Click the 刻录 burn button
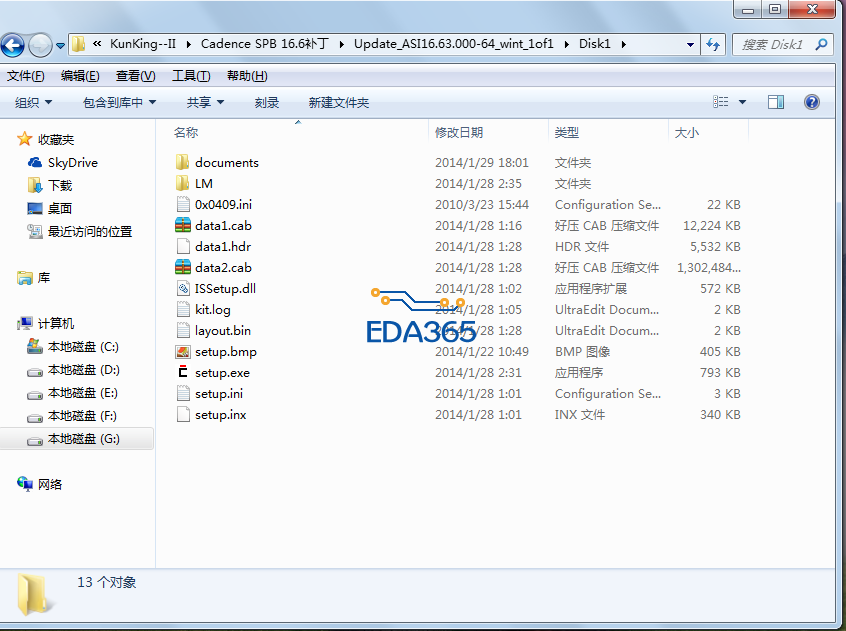Viewport: 846px width, 631px height. (267, 102)
